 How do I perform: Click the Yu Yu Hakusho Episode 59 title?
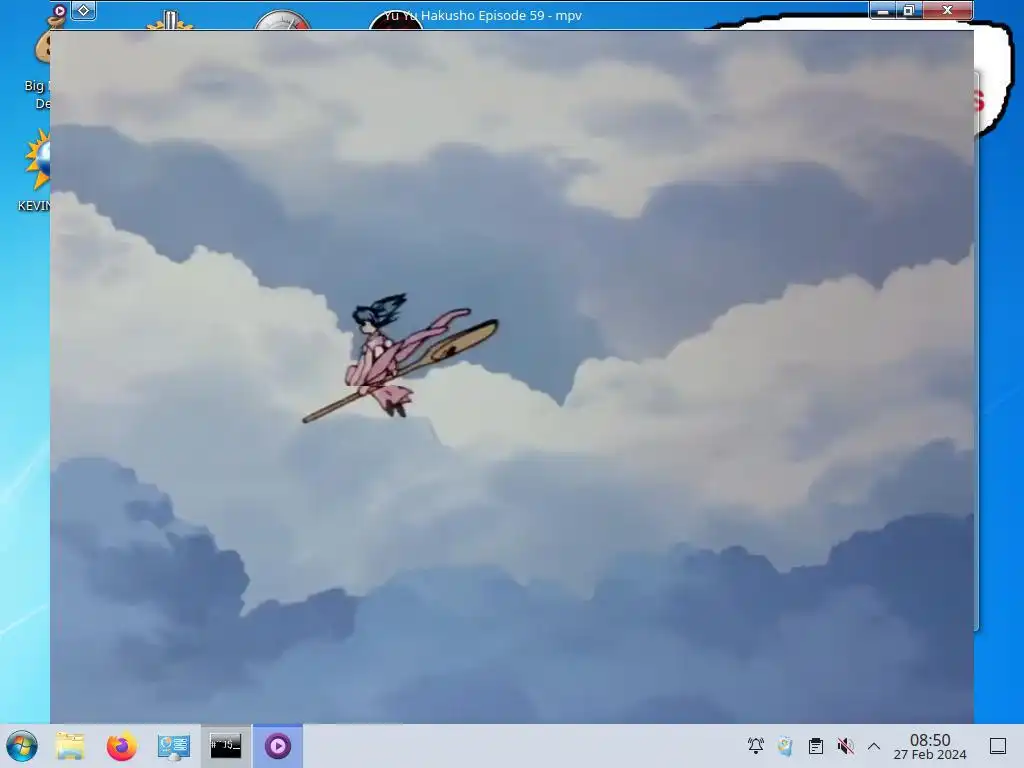point(483,16)
